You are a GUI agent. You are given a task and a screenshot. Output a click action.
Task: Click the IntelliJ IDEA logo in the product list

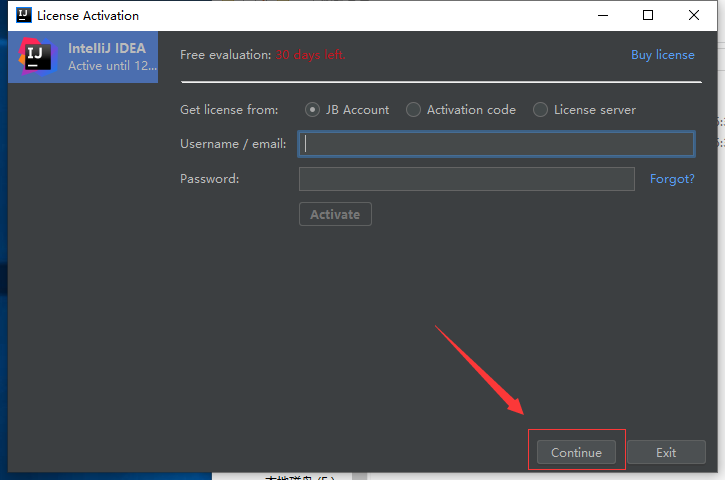pyautogui.click(x=37, y=57)
